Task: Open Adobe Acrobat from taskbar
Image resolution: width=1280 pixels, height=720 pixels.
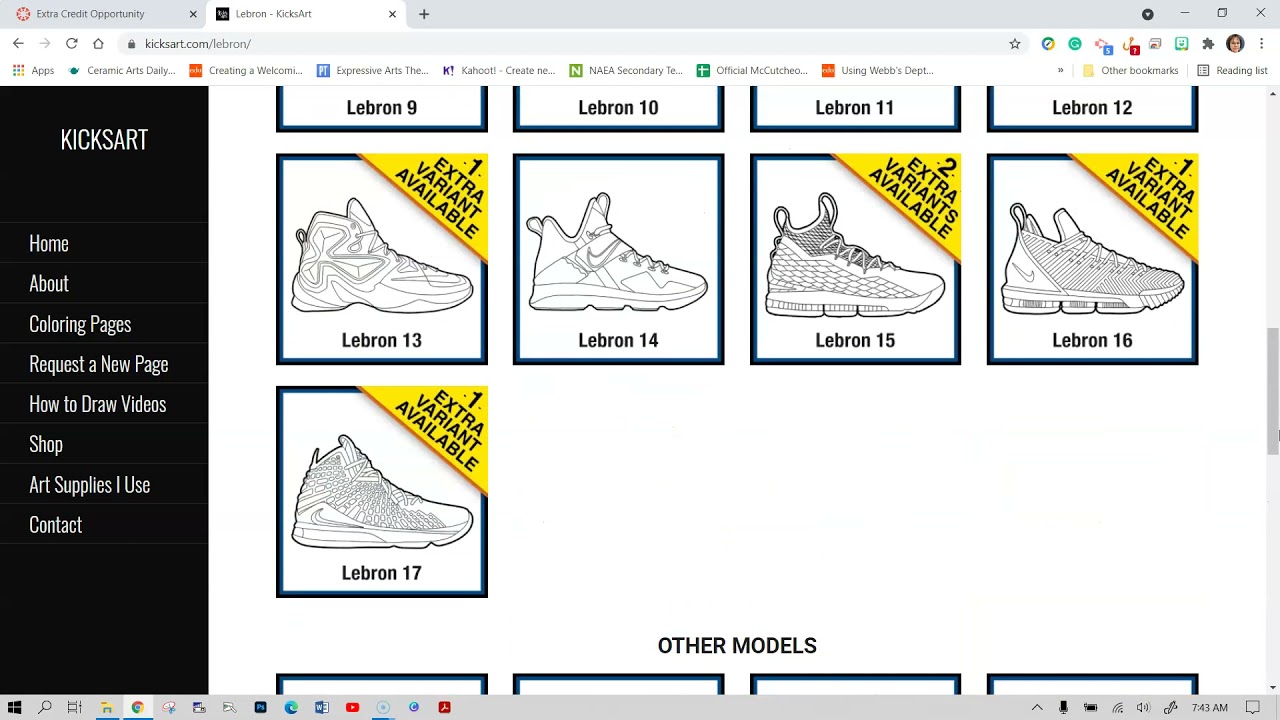Action: (444, 707)
